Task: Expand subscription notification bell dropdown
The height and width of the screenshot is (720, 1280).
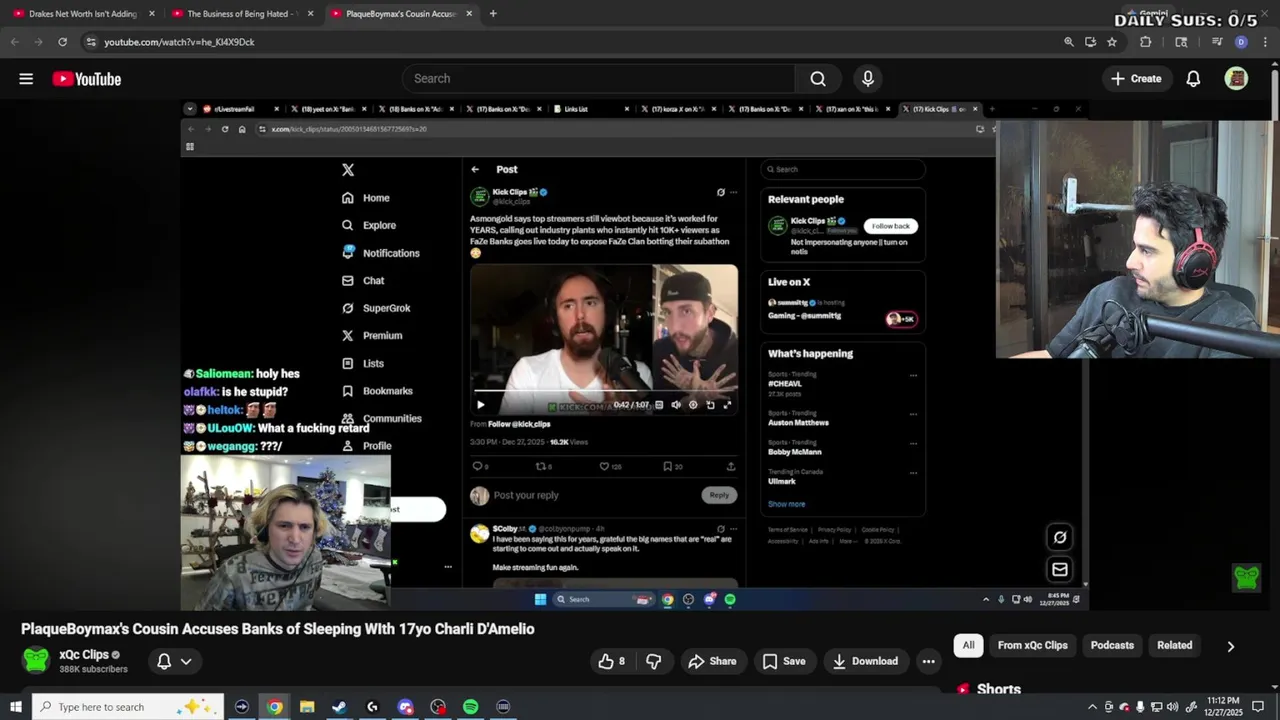Action: (x=174, y=661)
